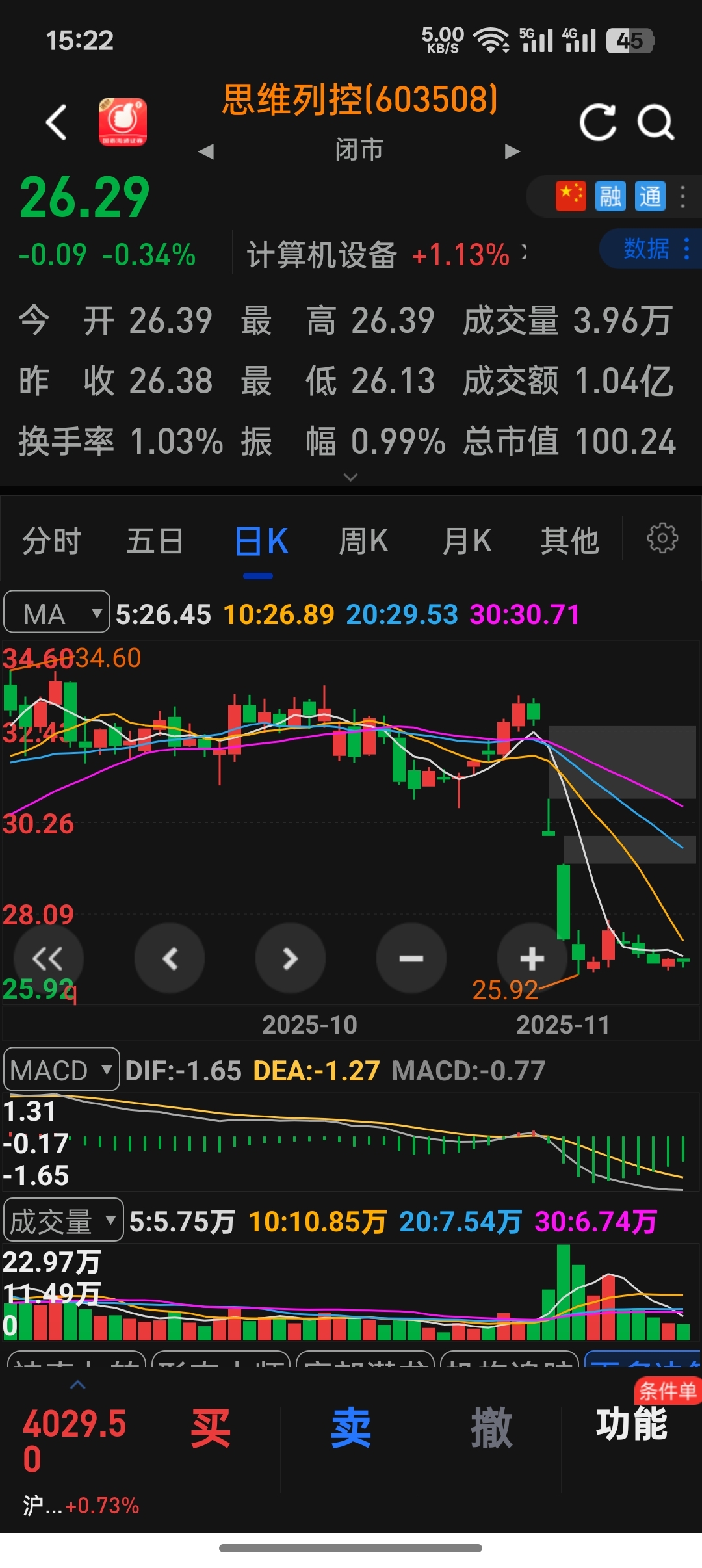Tap status bar clock 15:22
This screenshot has width=702, height=1568.
tap(80, 40)
